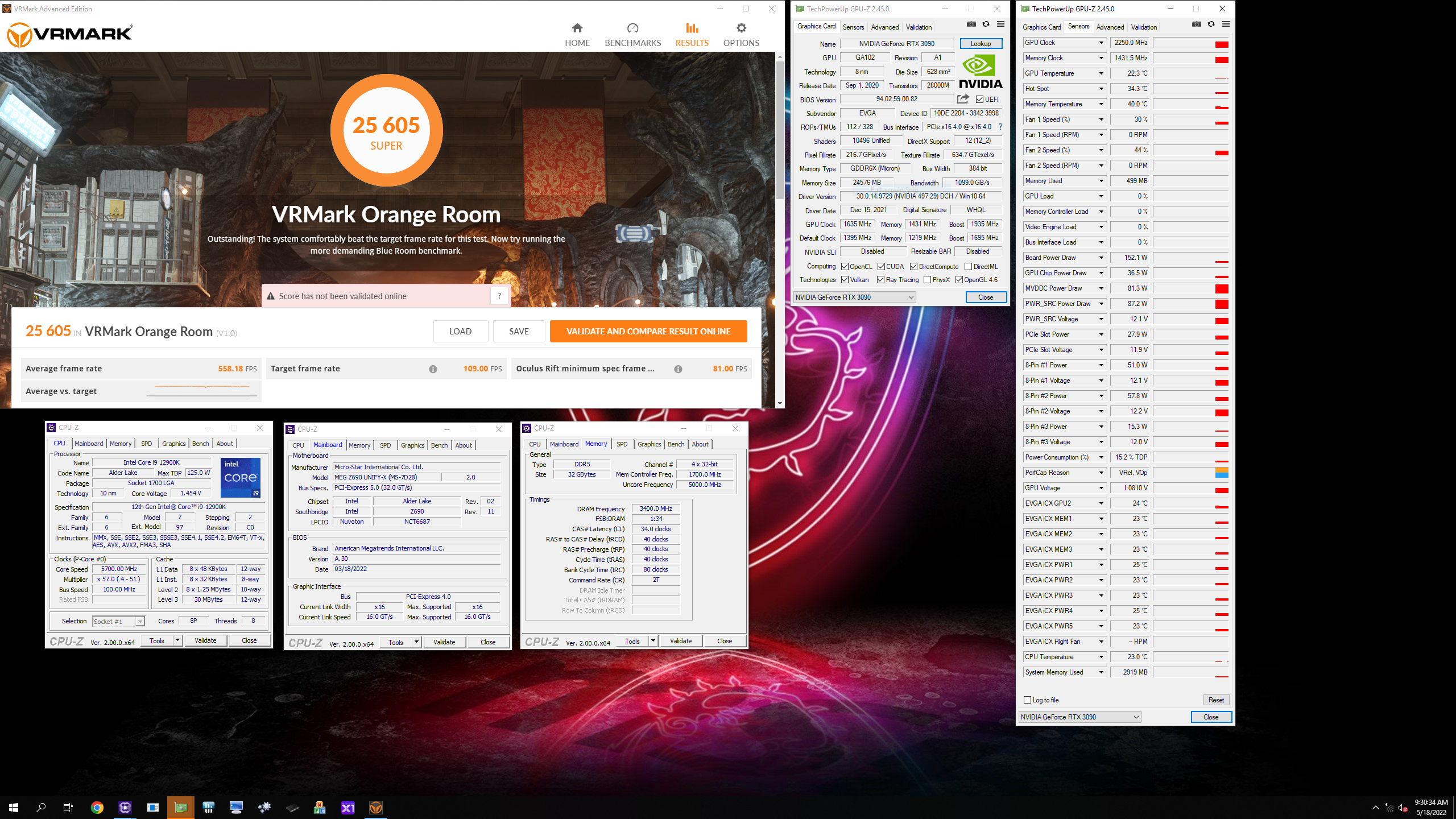Open CPU-Z Socket #1 selection dropdown

[118, 622]
